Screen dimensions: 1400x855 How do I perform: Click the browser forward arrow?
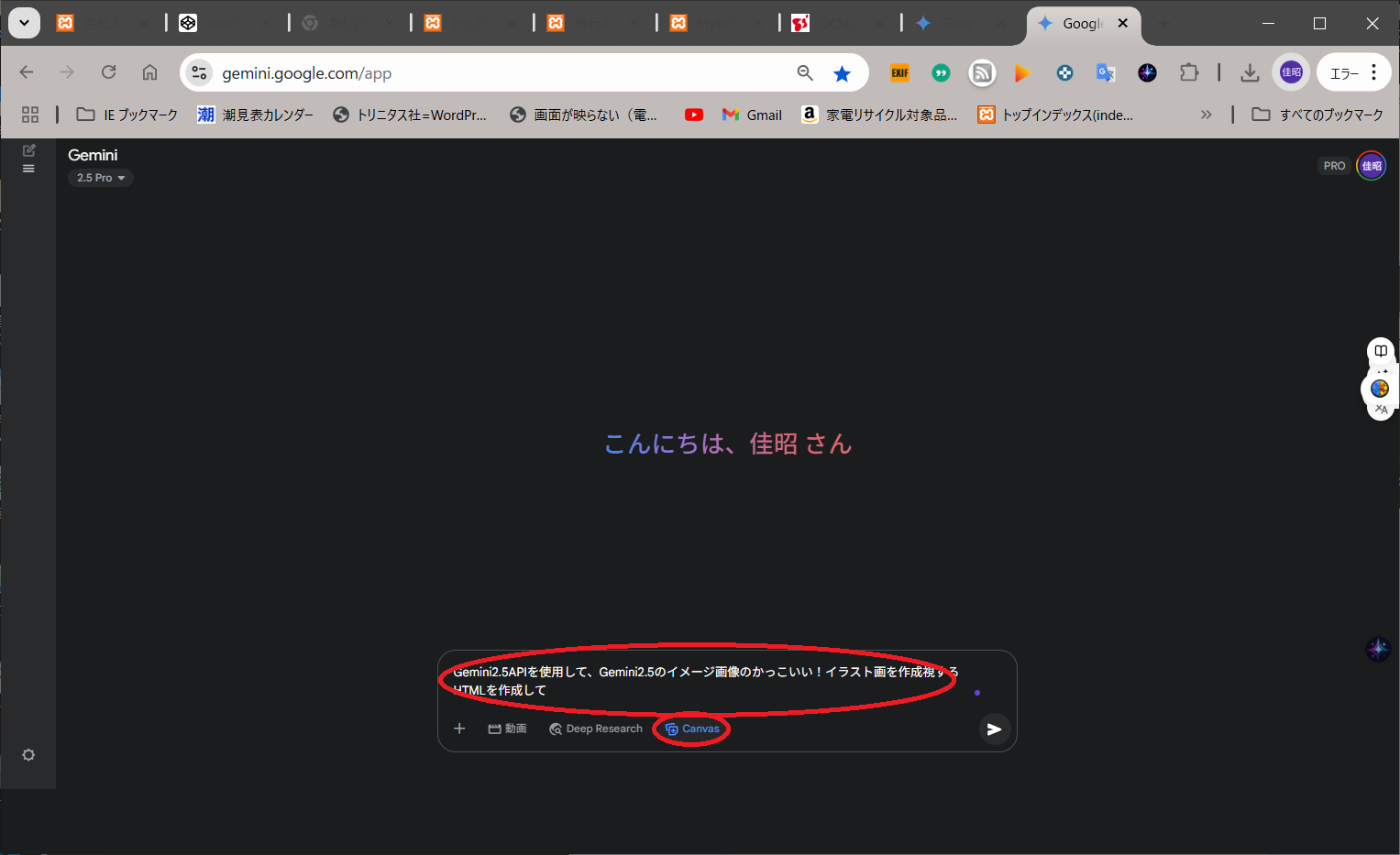point(67,72)
